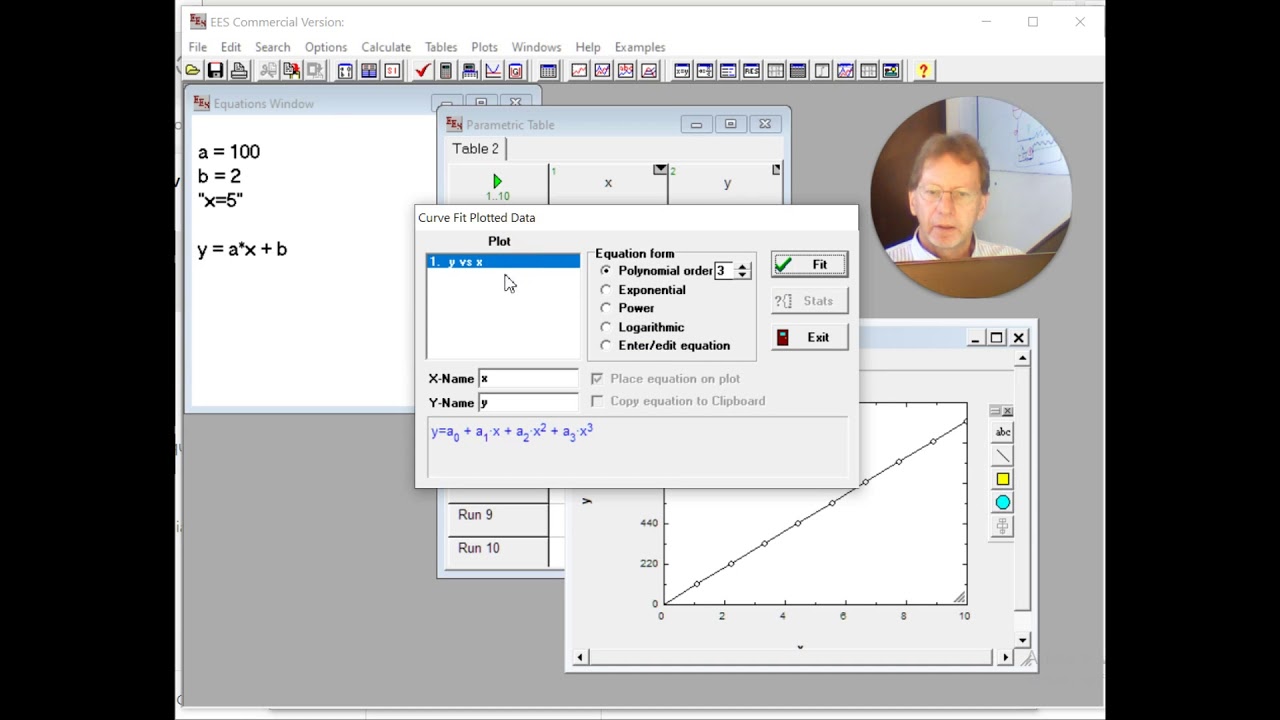Click the green run arrow in Parametric Table

pyautogui.click(x=497, y=182)
